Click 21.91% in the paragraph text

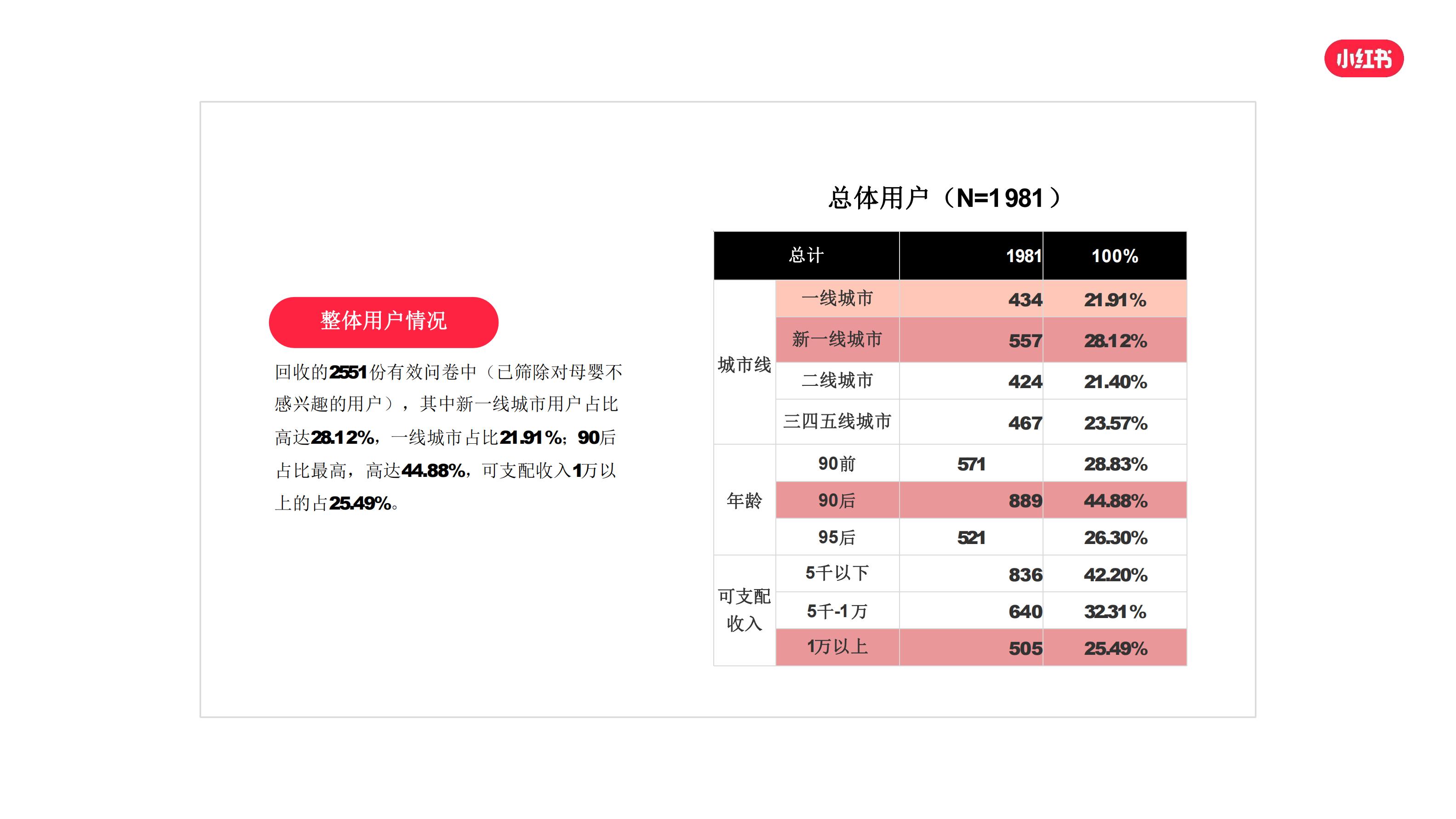point(531,437)
